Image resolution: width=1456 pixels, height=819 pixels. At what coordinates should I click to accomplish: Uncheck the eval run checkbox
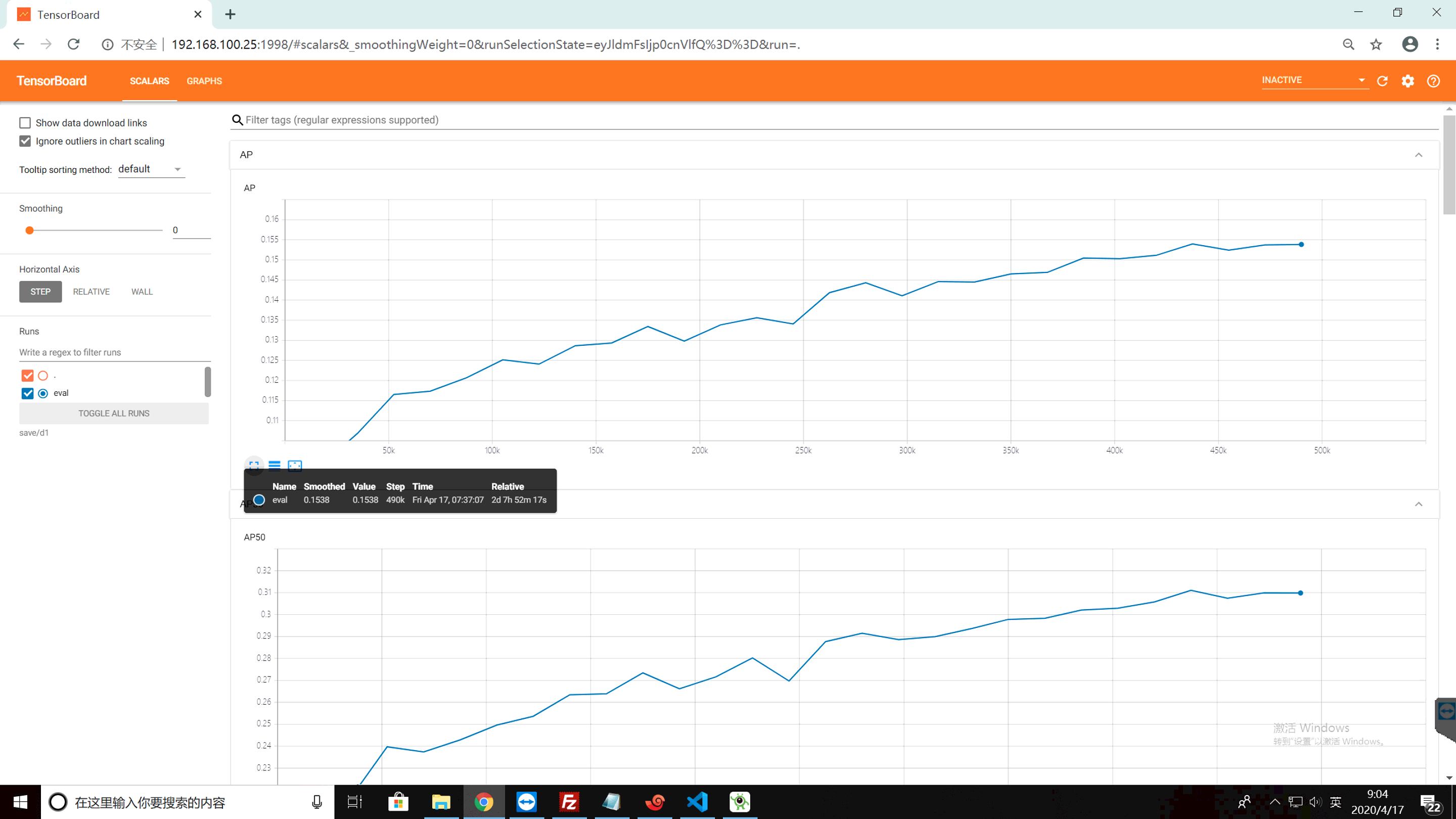pyautogui.click(x=27, y=393)
